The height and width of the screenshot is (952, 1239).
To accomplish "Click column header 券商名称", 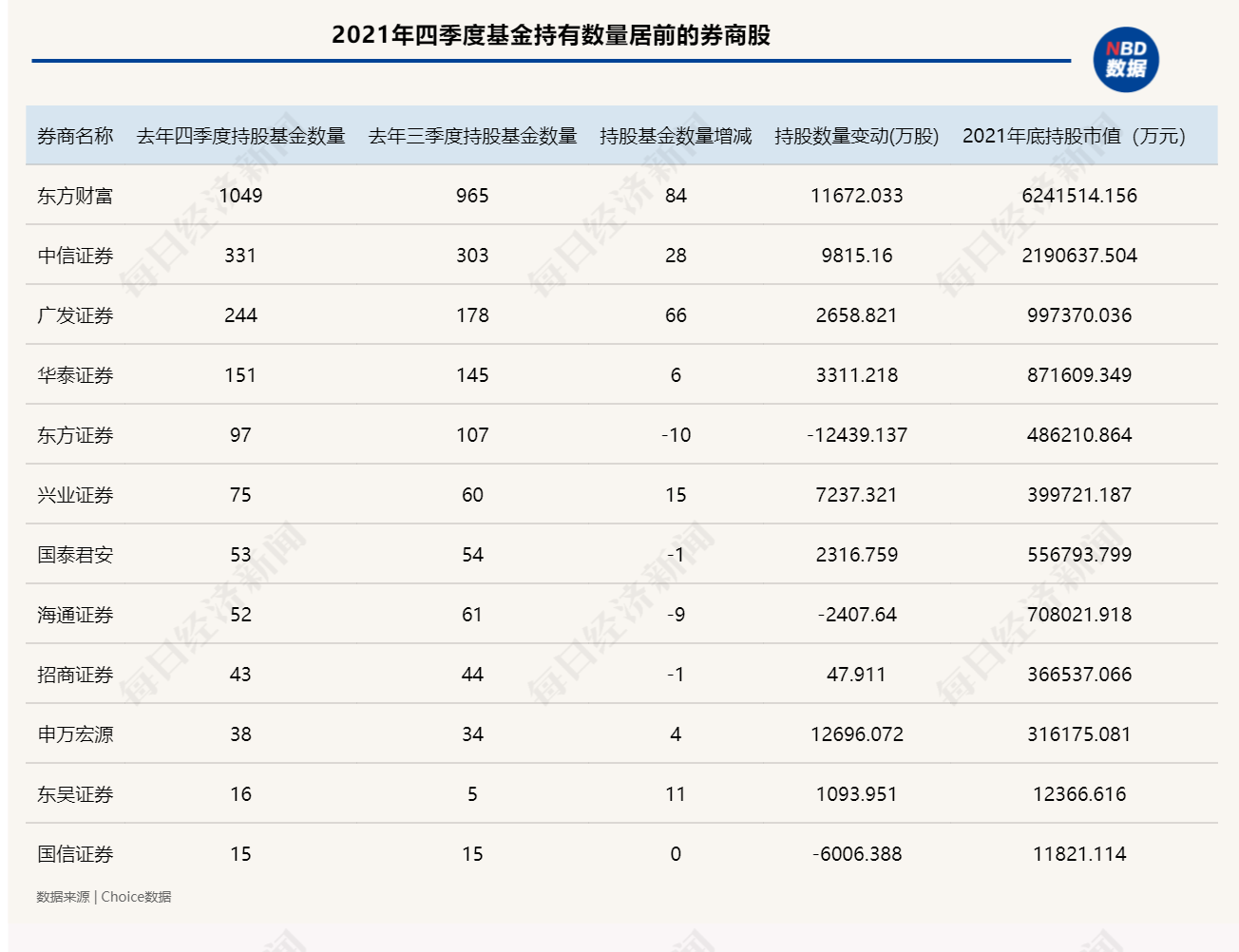I will click(75, 136).
